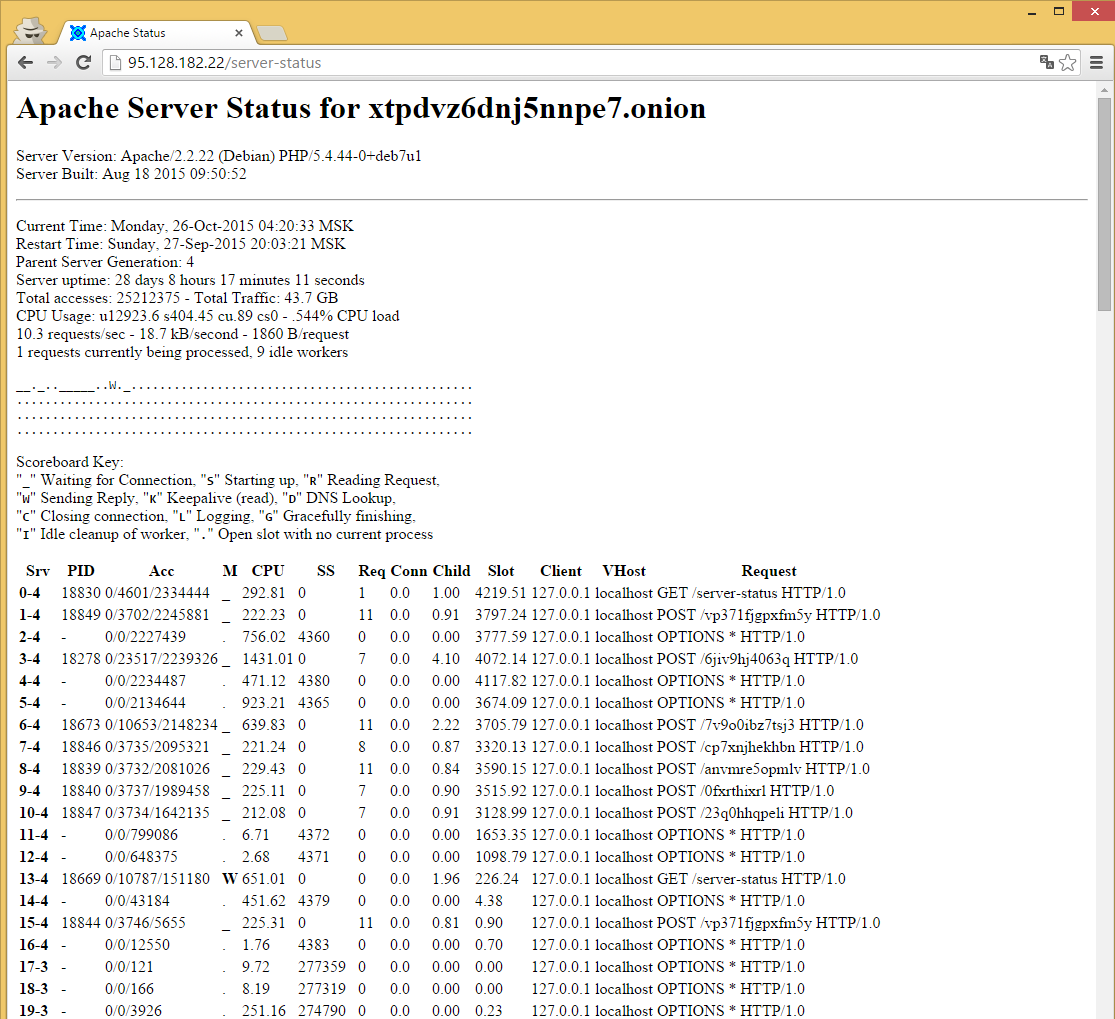Open the Chrome hamburger menu

tap(1097, 63)
